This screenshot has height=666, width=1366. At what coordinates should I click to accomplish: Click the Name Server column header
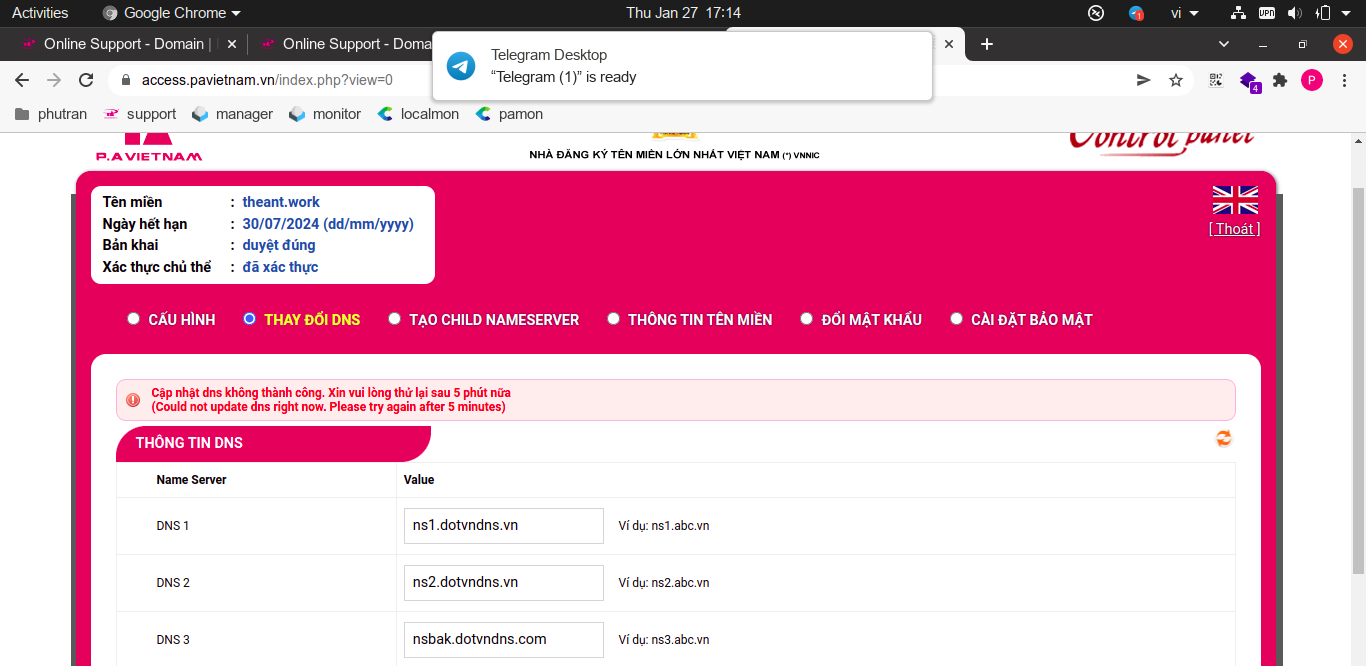tap(191, 480)
